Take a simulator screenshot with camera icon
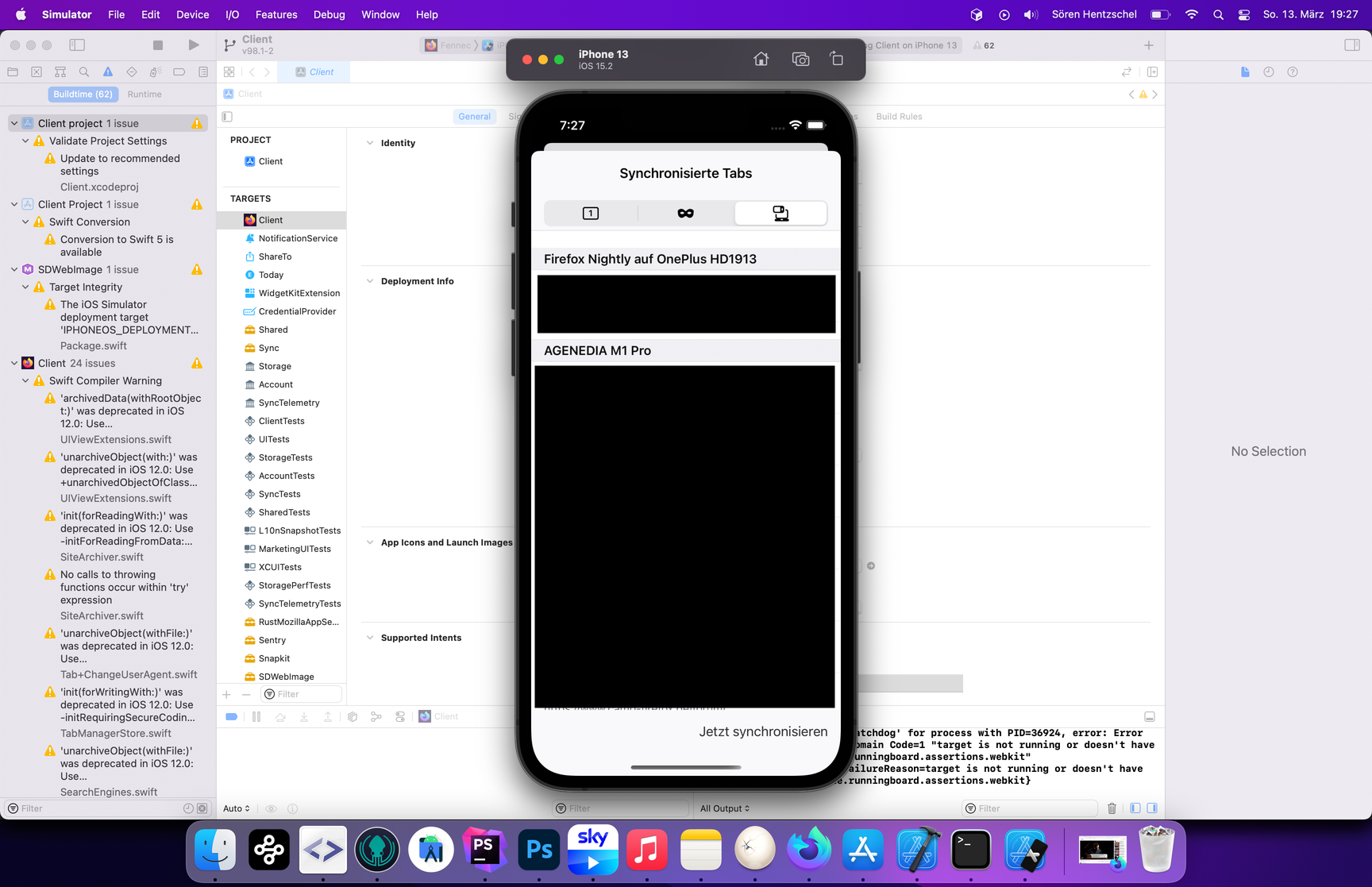This screenshot has height=887, width=1372. [800, 60]
